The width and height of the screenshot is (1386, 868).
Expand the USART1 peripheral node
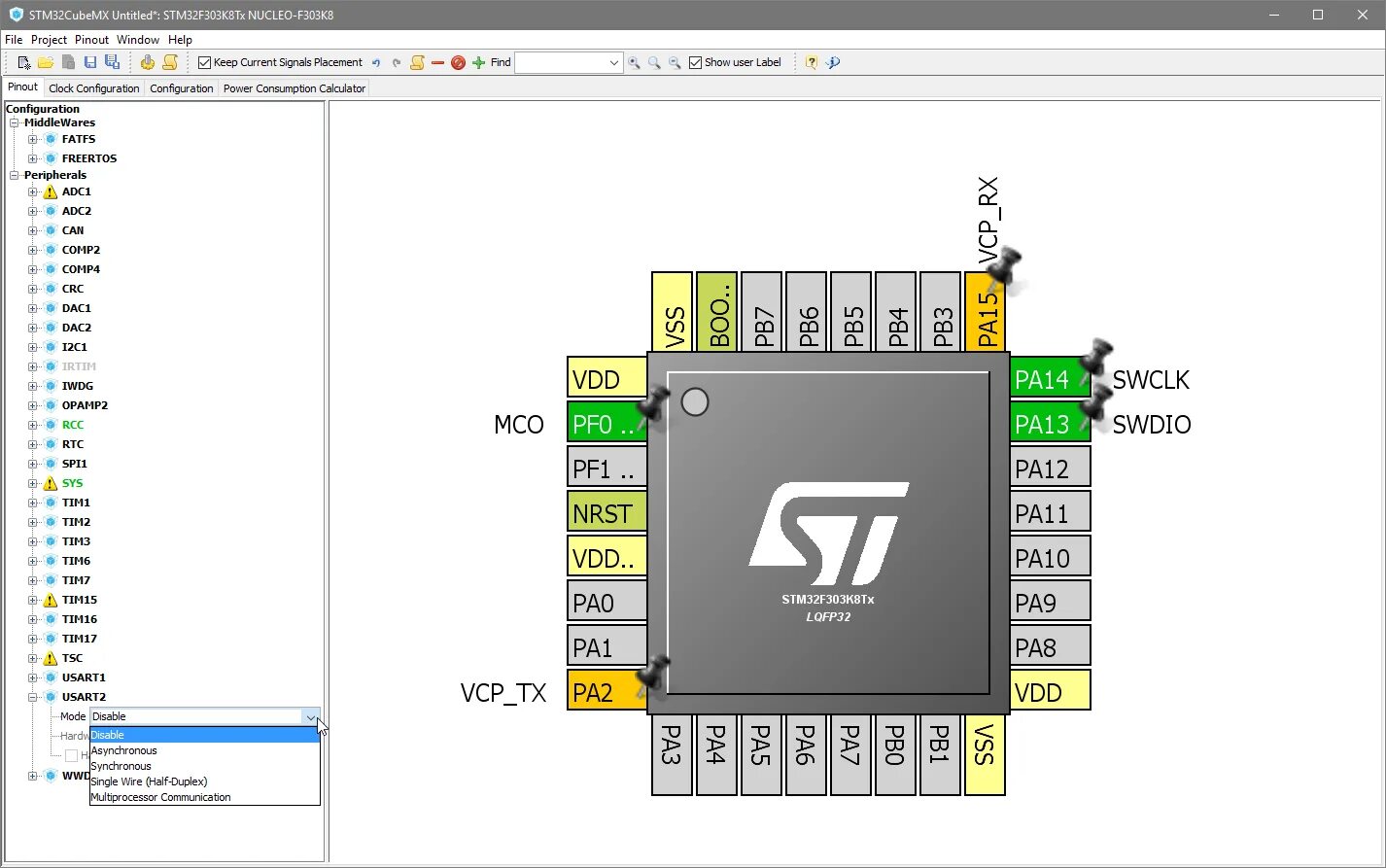click(32, 677)
